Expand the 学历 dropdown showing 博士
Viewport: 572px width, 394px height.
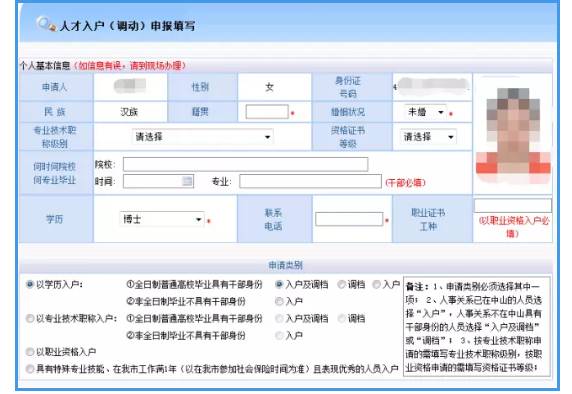[x=161, y=219]
